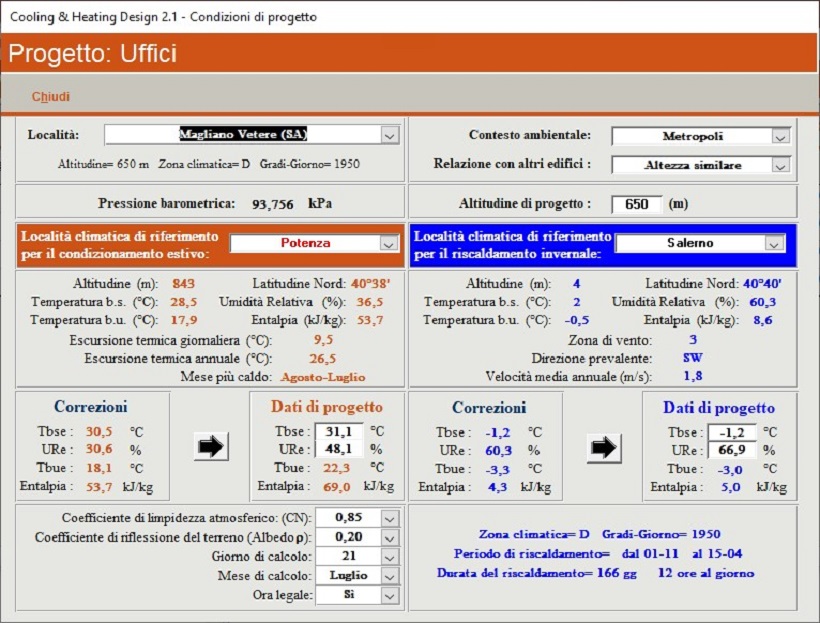The width and height of the screenshot is (820, 623).
Task: Click the summer Entalpia value 53,7 near Latitudine
Action: click(x=370, y=320)
